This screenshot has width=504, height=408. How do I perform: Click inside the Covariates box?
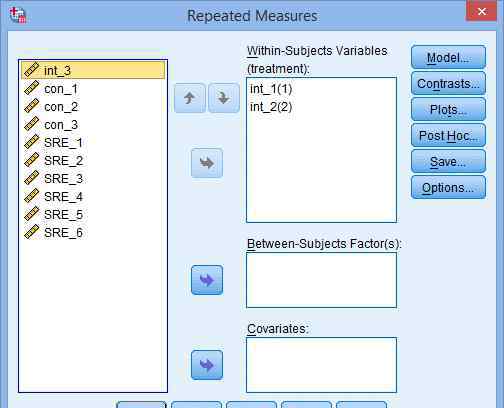(x=321, y=365)
